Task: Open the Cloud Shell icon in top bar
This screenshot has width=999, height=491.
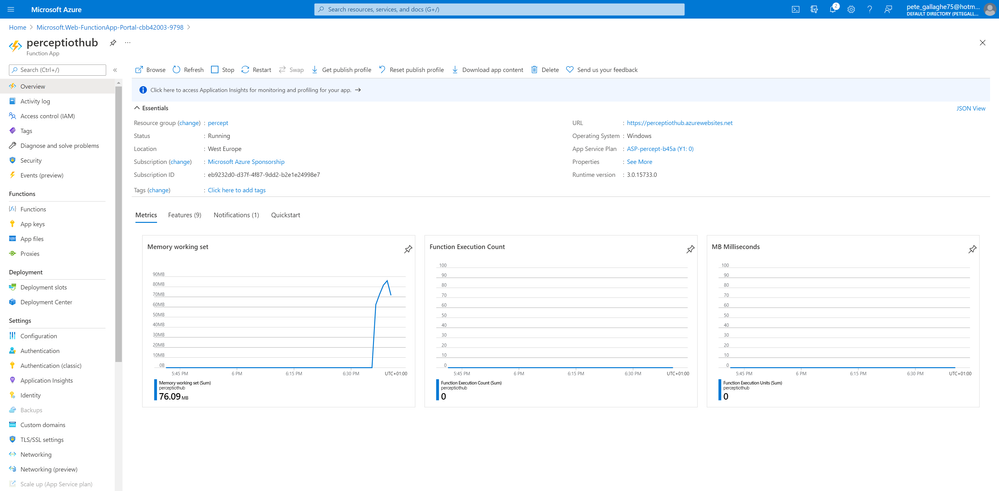Action: [x=795, y=10]
